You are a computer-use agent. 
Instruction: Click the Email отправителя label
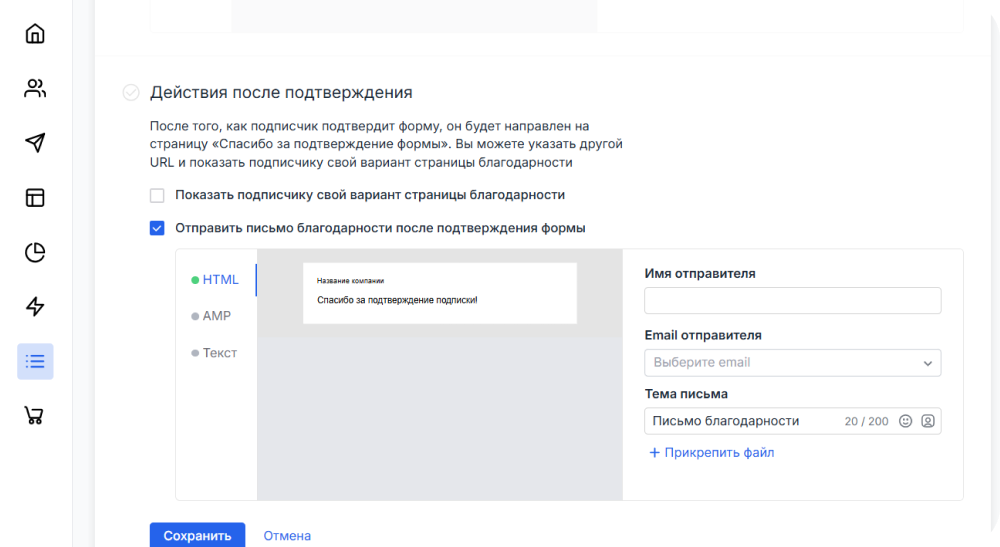click(703, 335)
